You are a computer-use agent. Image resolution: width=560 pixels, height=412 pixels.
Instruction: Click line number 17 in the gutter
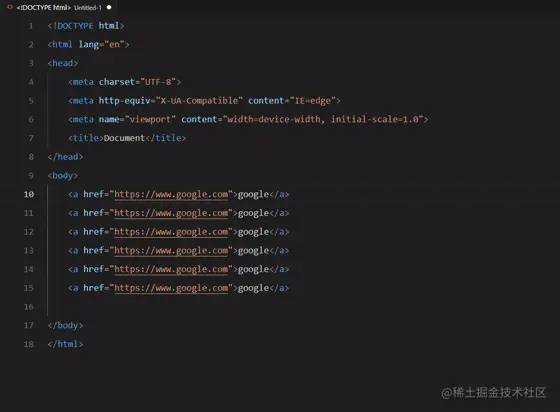pyautogui.click(x=29, y=325)
